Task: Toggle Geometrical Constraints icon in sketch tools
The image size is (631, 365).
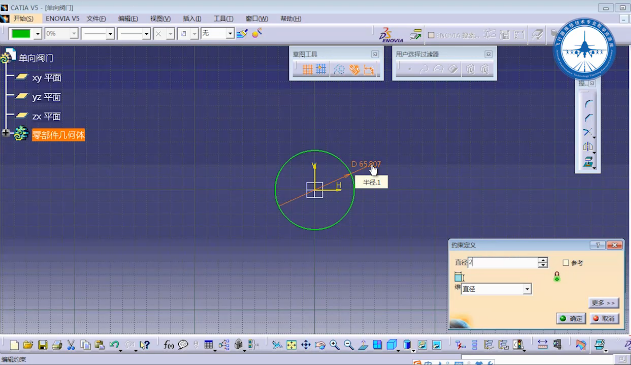Action: (x=354, y=69)
